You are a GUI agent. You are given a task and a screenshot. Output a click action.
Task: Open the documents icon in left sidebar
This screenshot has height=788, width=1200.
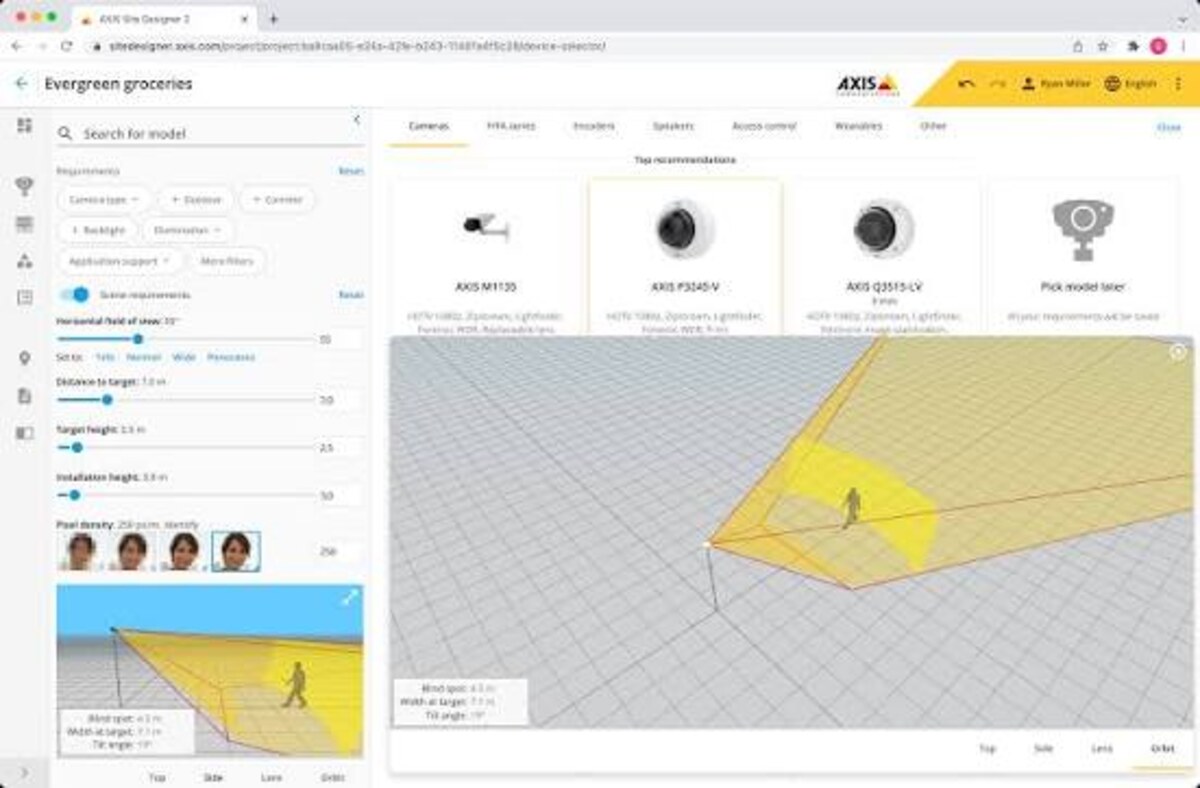pyautogui.click(x=25, y=396)
